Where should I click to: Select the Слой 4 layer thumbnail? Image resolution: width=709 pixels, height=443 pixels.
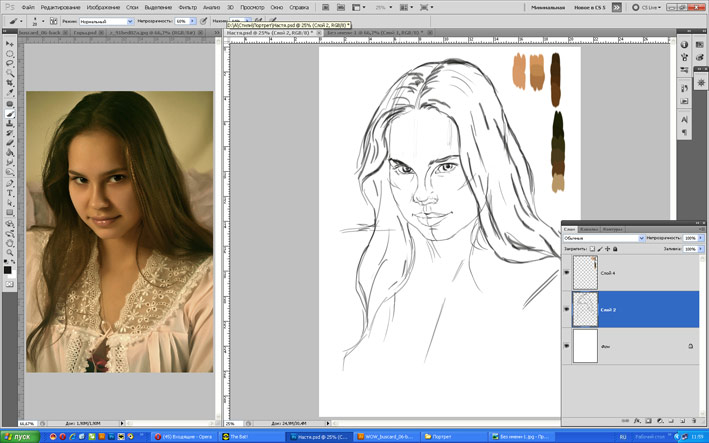584,272
